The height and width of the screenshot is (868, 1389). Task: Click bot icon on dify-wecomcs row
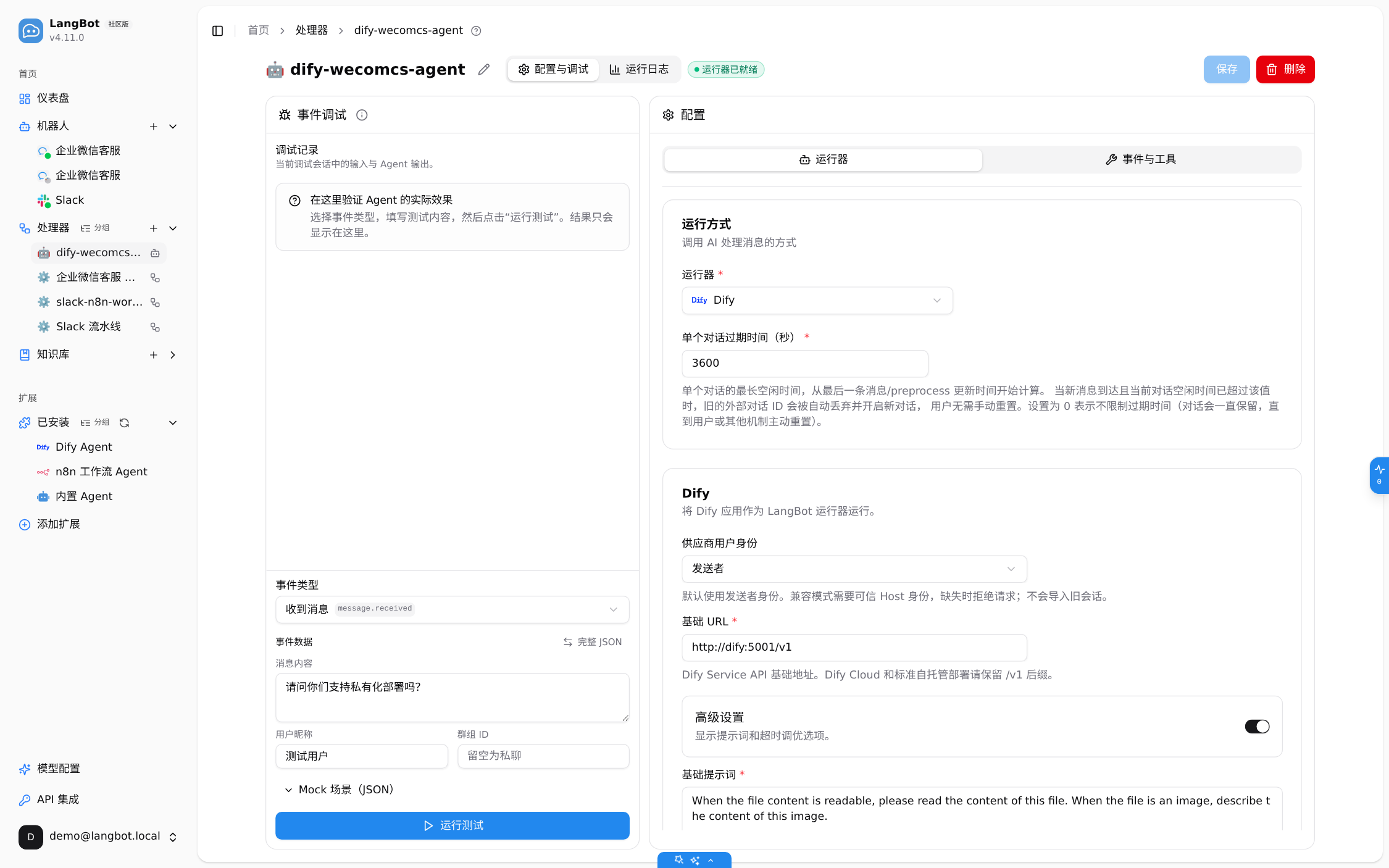click(x=156, y=253)
